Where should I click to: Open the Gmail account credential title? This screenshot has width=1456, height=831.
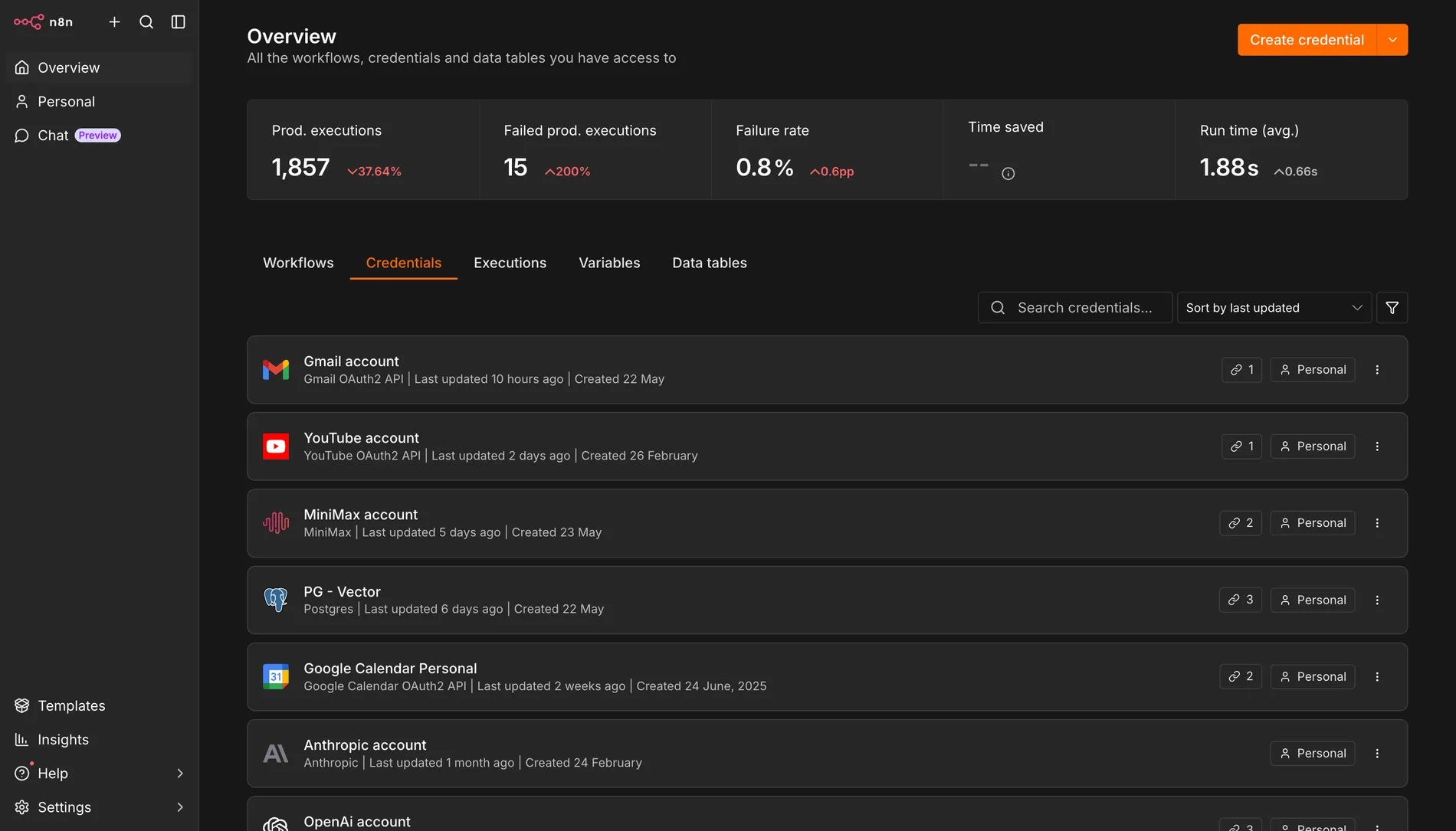click(x=351, y=362)
